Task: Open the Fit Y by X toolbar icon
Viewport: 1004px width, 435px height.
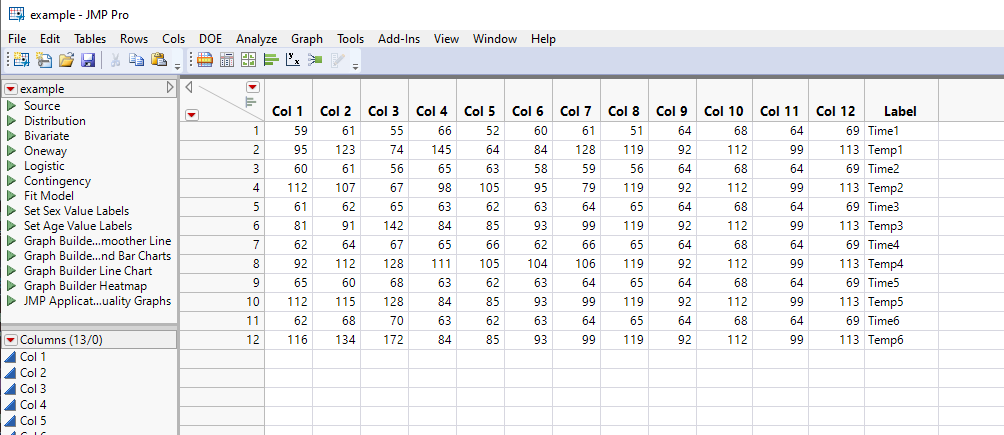Action: coord(293,61)
